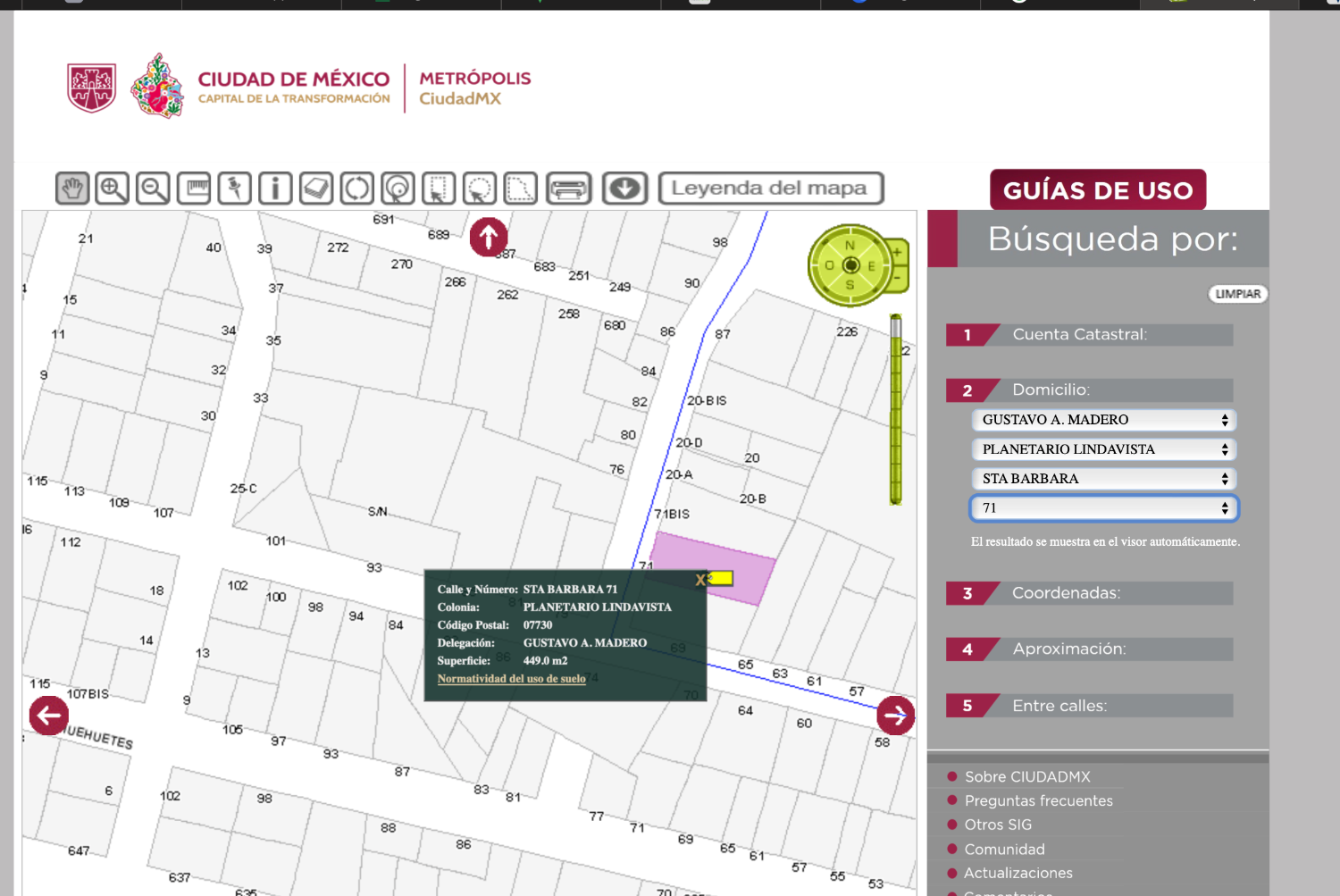Click the download arrow icon
Image resolution: width=1340 pixels, height=896 pixels.
pos(624,188)
